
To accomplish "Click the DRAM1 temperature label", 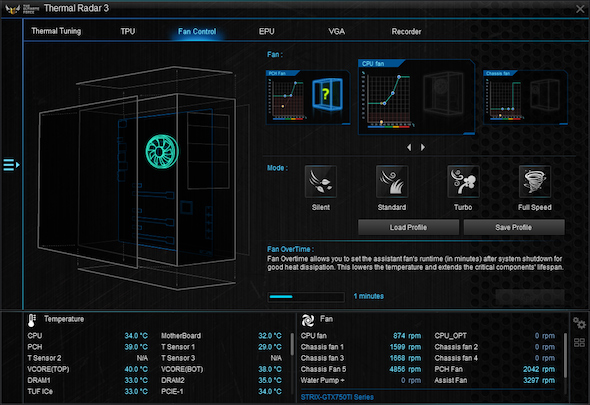I will [39, 380].
